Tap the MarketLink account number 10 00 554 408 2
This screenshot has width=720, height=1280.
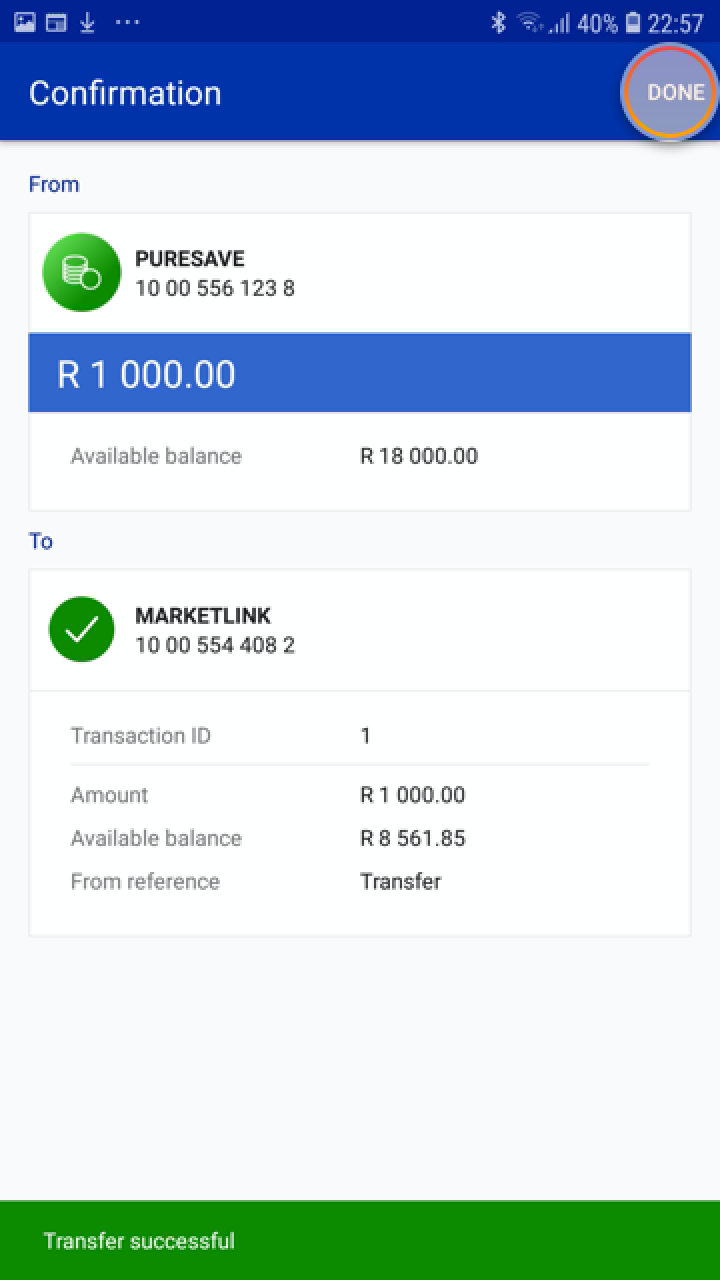coord(215,645)
